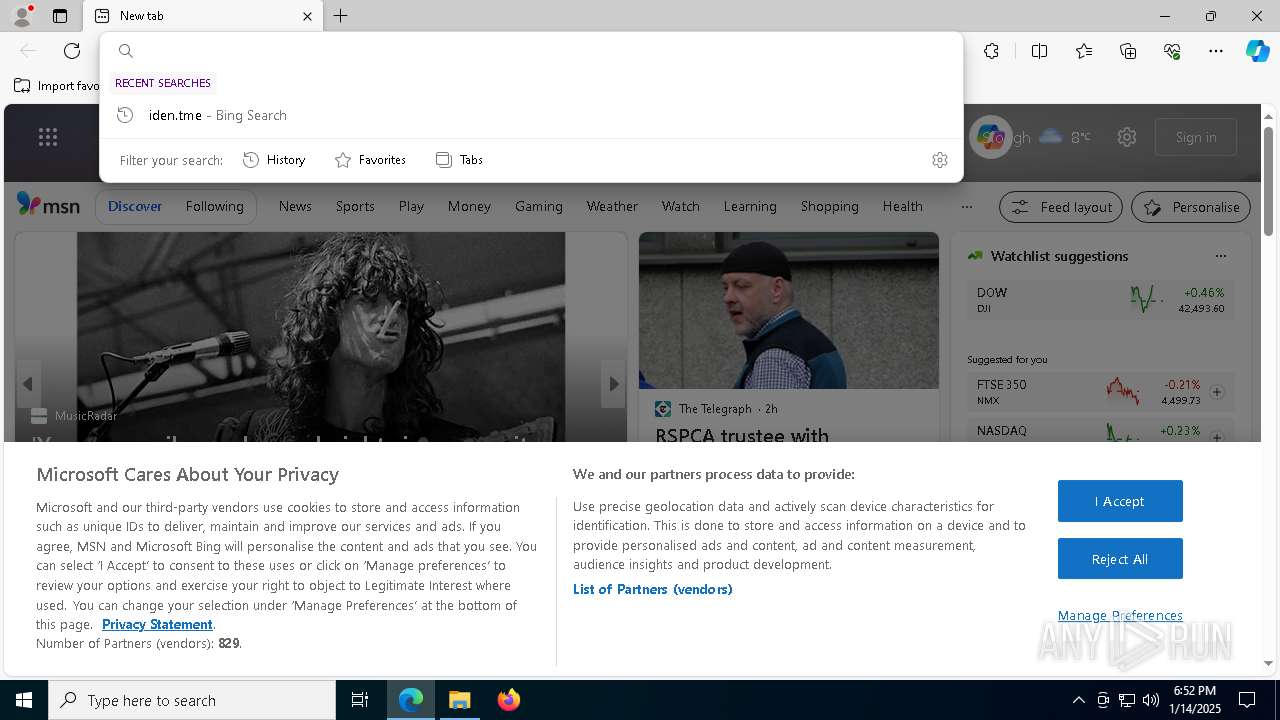Filter search by Tabs

tap(459, 160)
